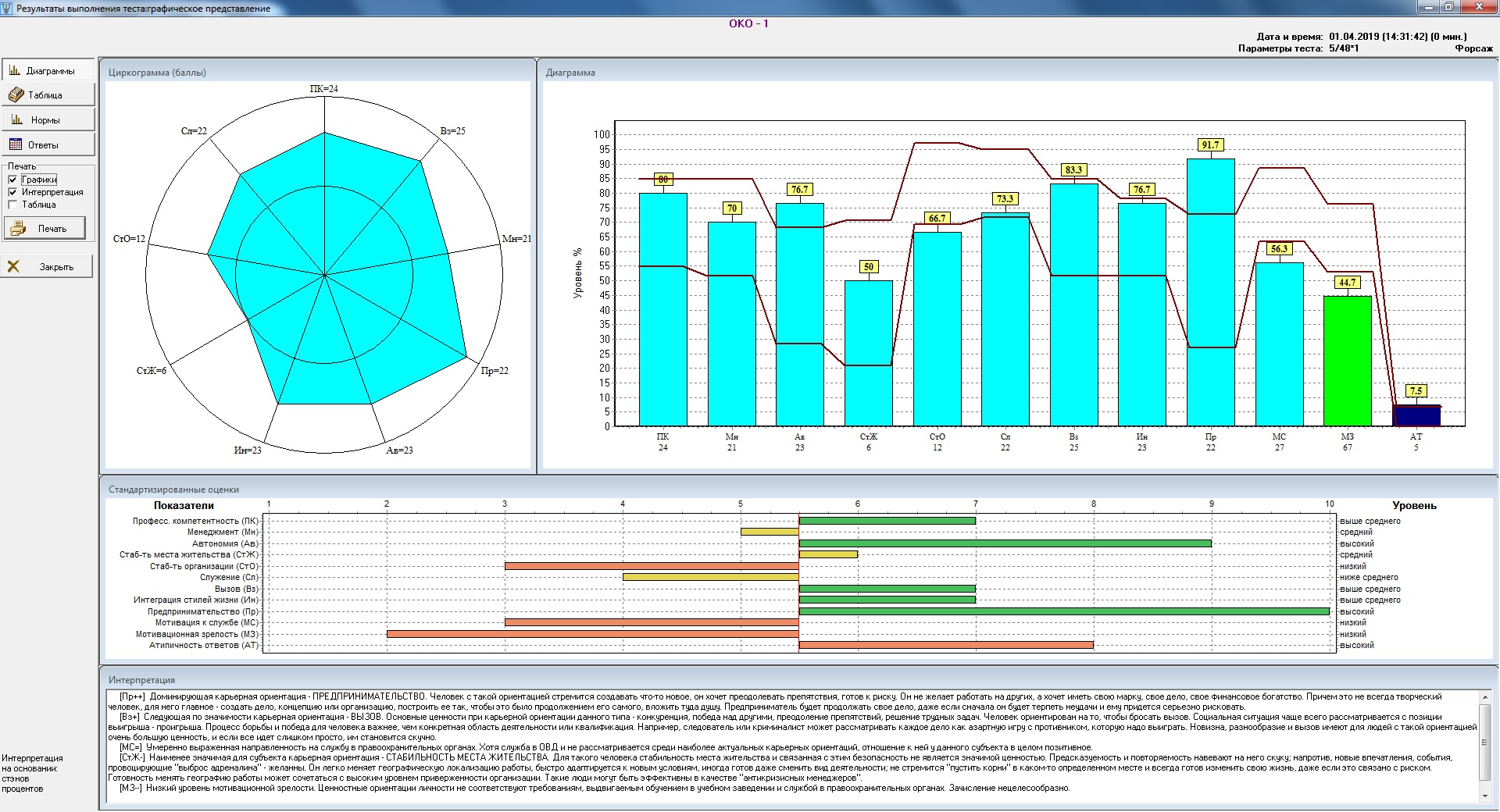This screenshot has height=812, width=1500.
Task: Click the Стандартизированные оценки panel header
Action: 174,490
